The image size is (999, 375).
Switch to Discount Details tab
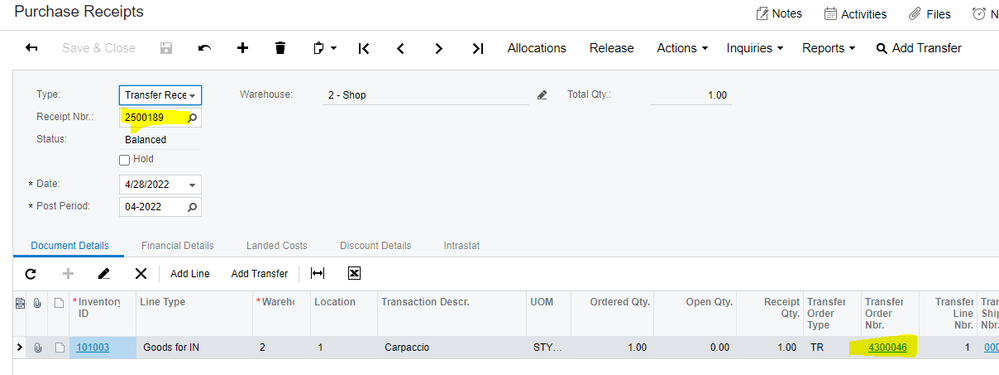tap(375, 245)
